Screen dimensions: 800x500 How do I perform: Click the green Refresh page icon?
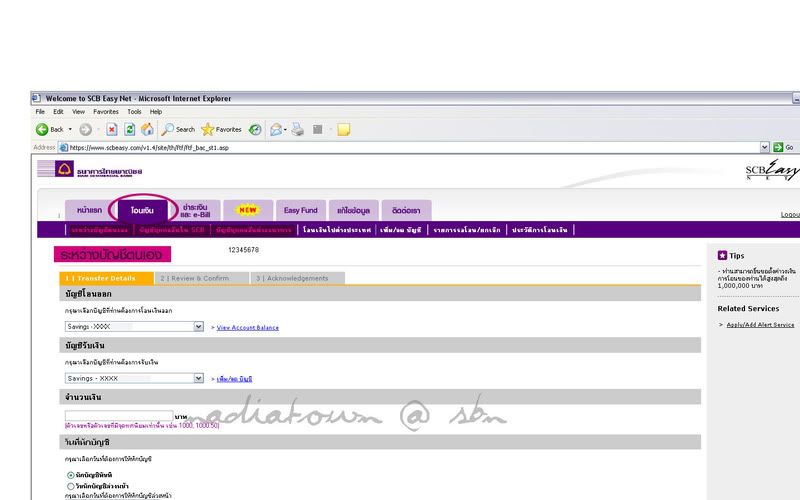pos(130,130)
